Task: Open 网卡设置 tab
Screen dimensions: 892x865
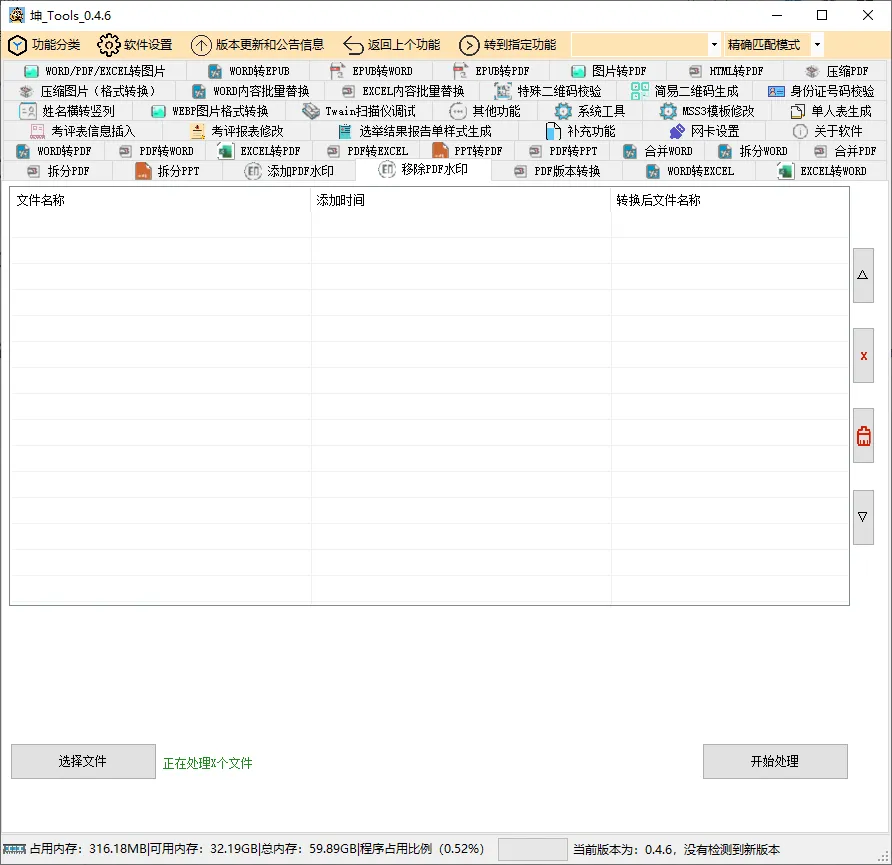Action: pos(704,131)
